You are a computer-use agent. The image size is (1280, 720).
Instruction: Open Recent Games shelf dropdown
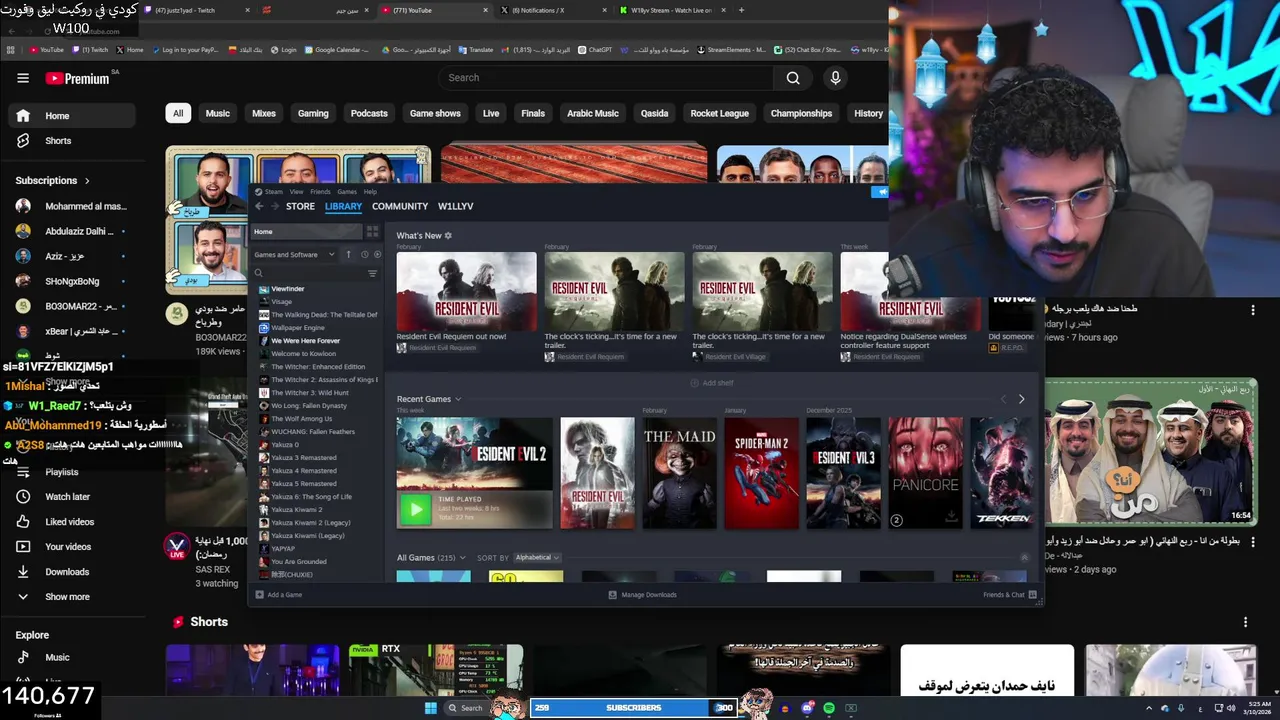coord(458,399)
